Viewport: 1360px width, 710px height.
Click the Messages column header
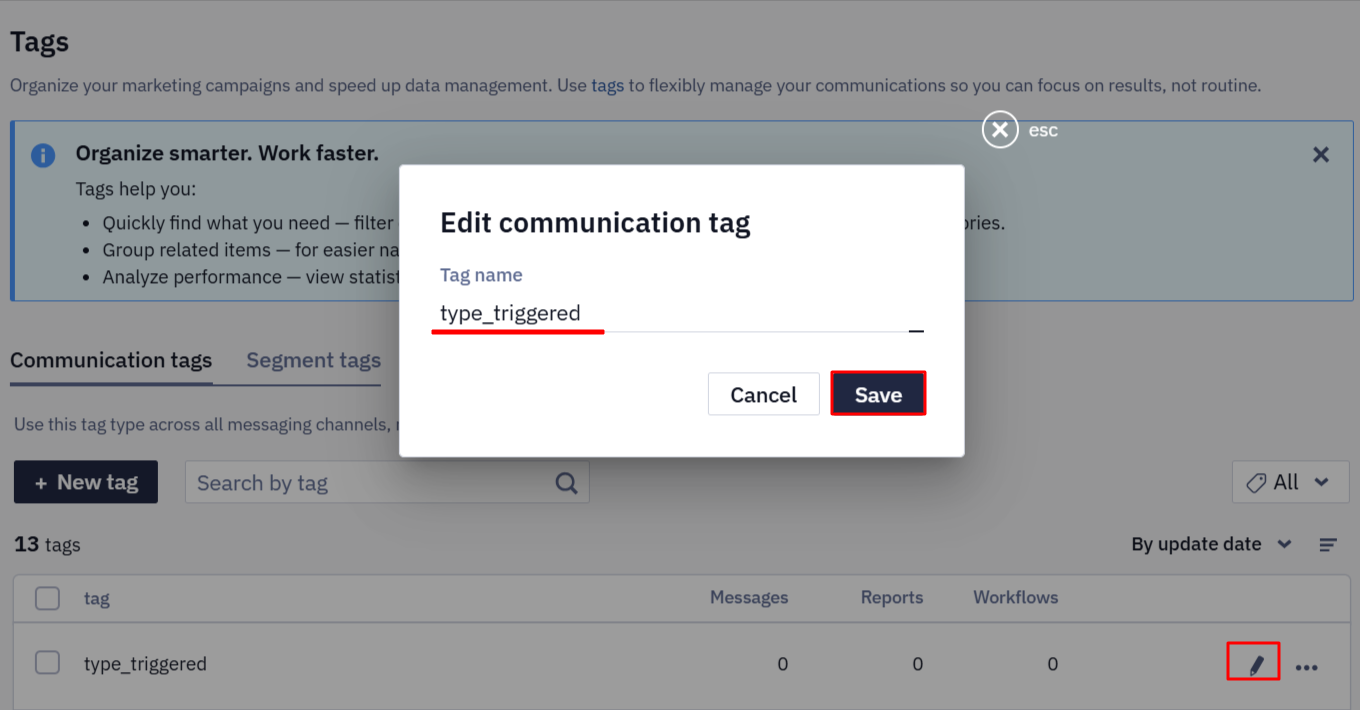(x=749, y=598)
